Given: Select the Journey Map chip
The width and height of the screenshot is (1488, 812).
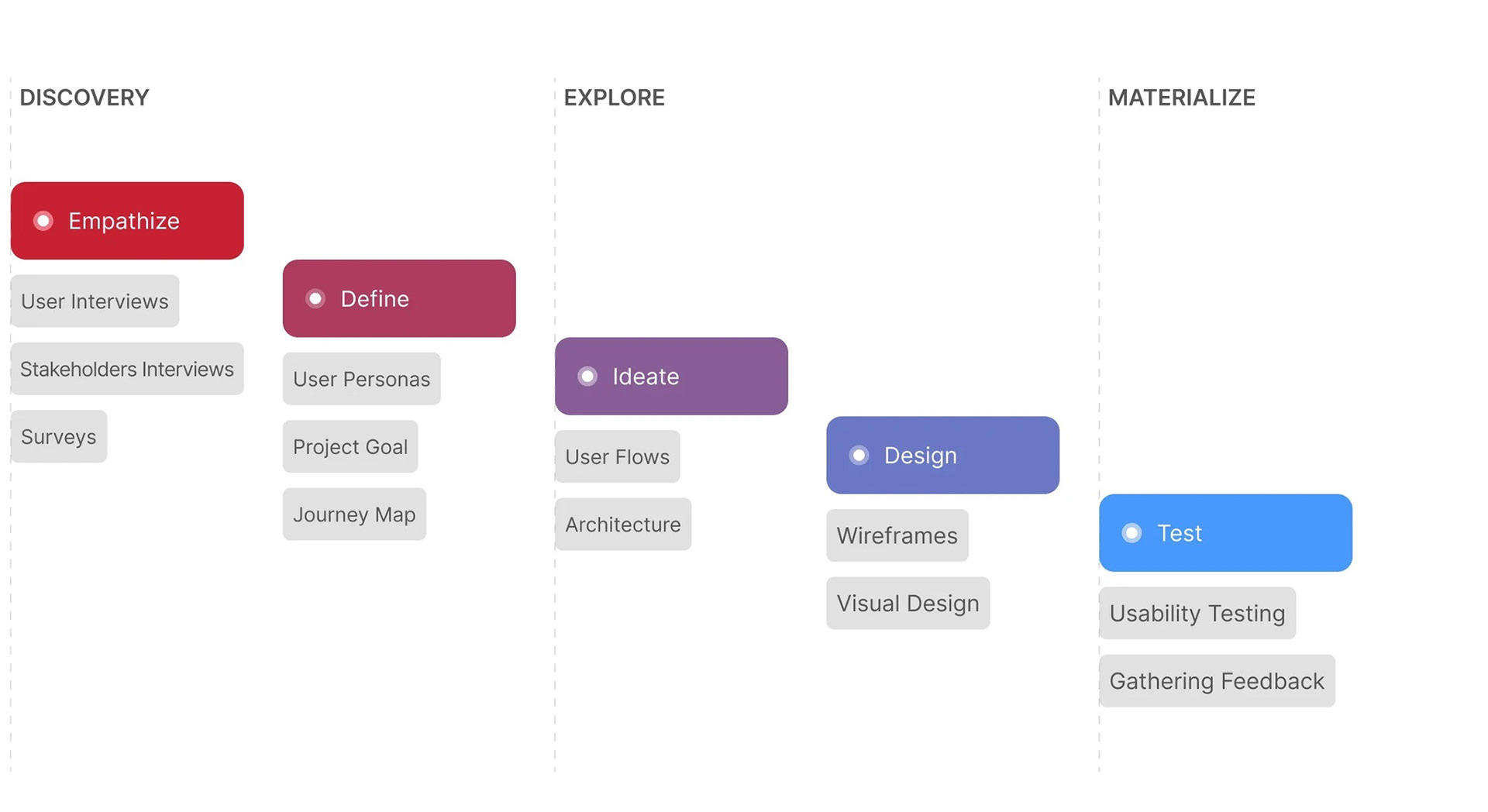Looking at the screenshot, I should click(x=354, y=514).
